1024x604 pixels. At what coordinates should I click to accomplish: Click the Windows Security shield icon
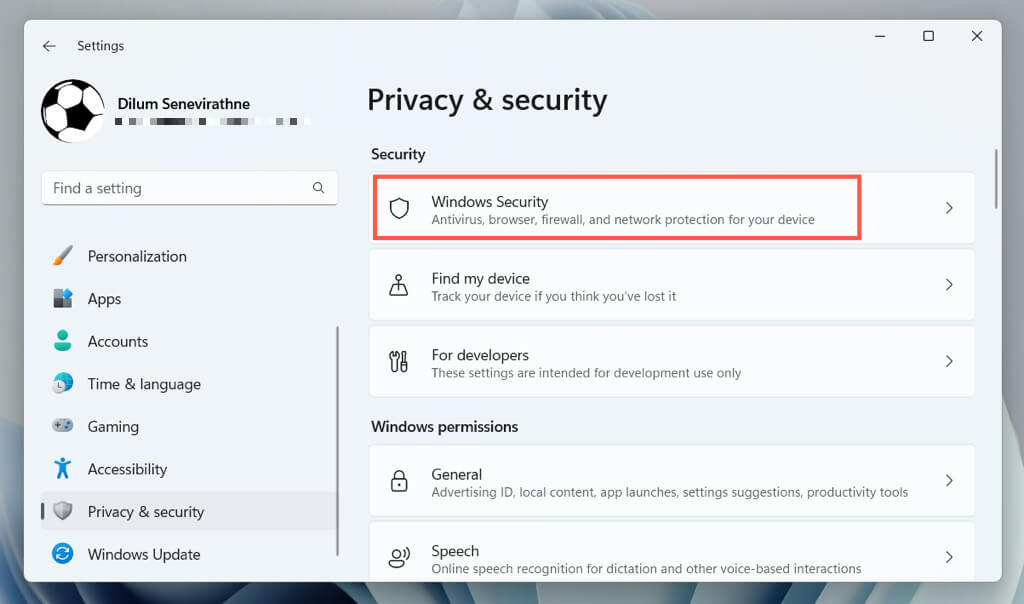[399, 208]
